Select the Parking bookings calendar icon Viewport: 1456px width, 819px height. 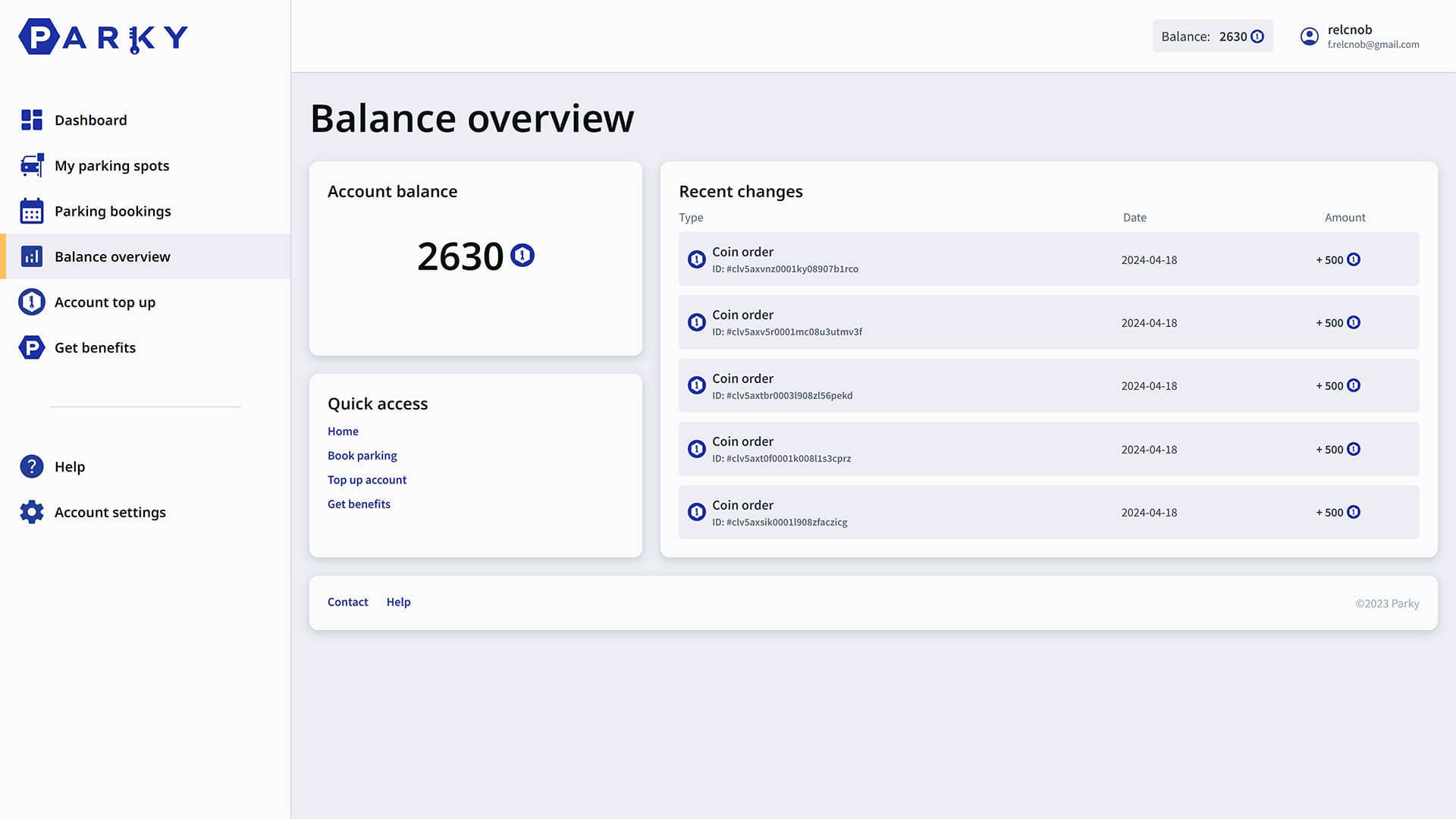32,211
